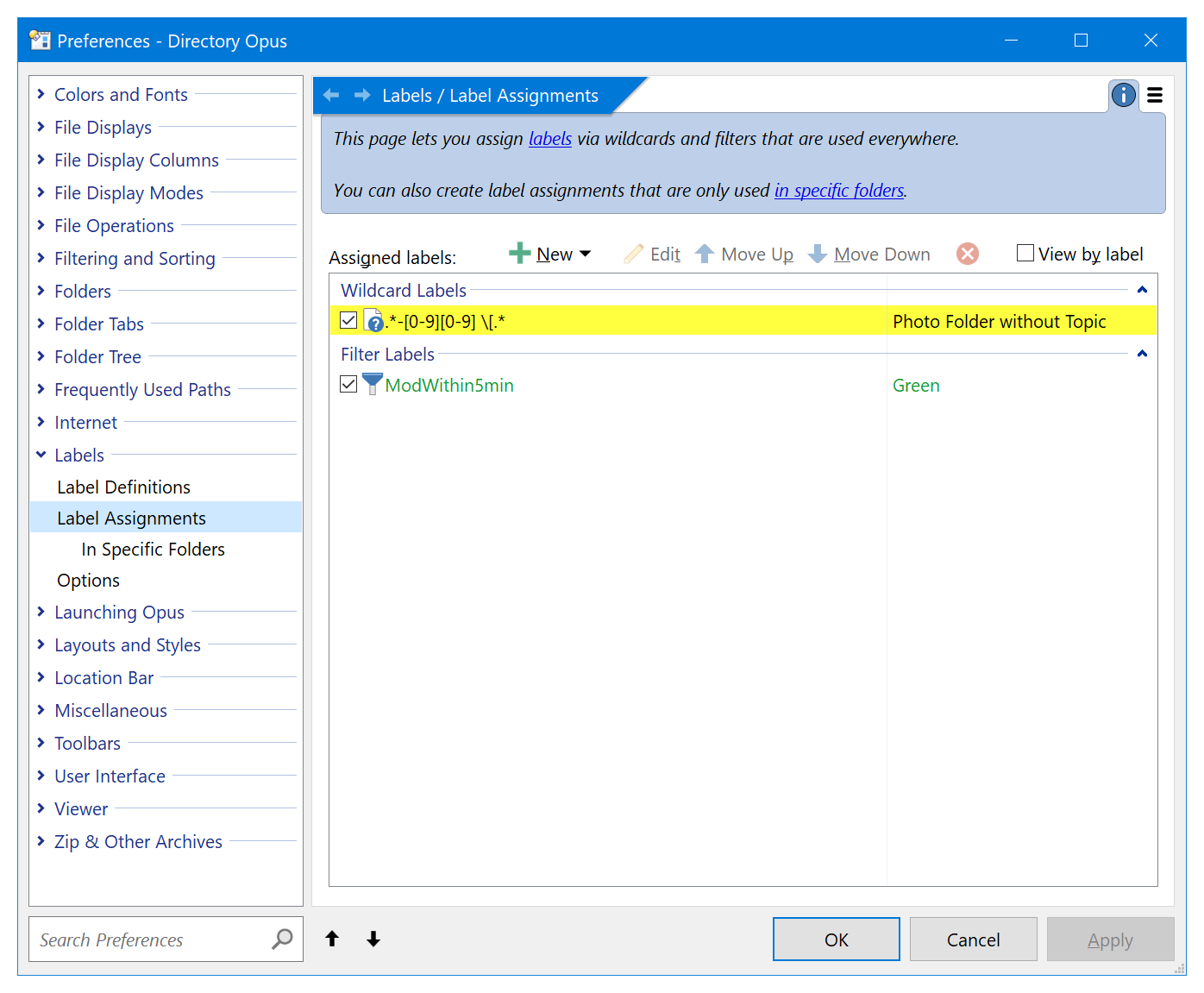
Task: Open Layouts and Styles category
Action: pos(127,644)
